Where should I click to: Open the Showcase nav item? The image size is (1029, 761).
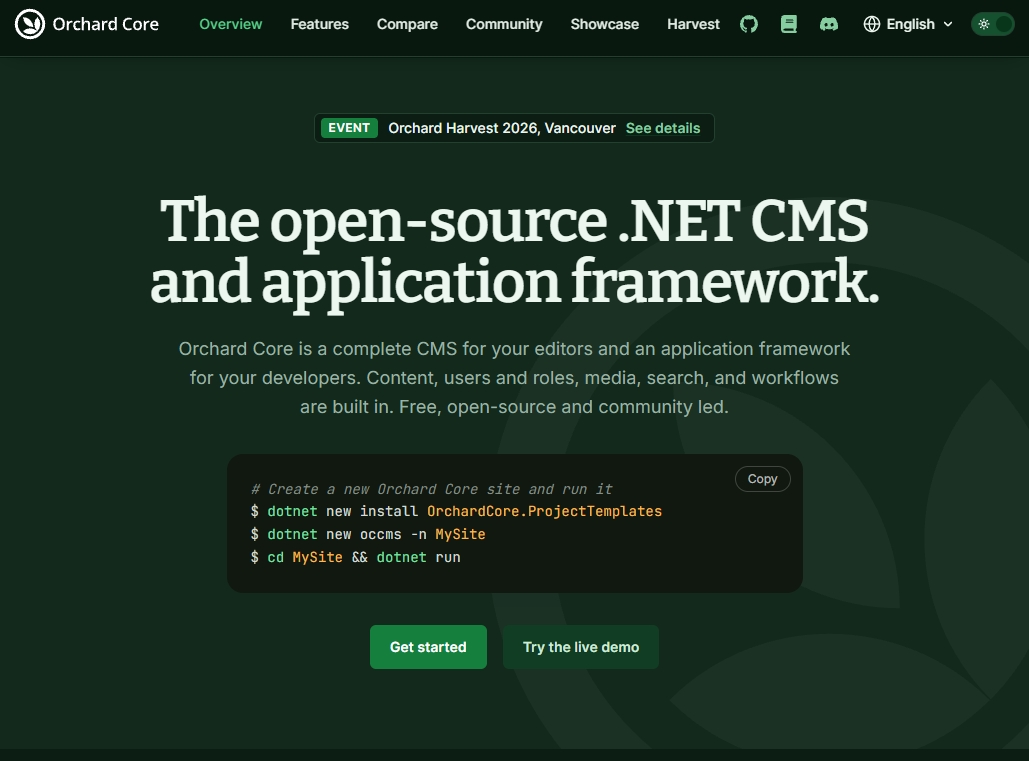pos(604,24)
